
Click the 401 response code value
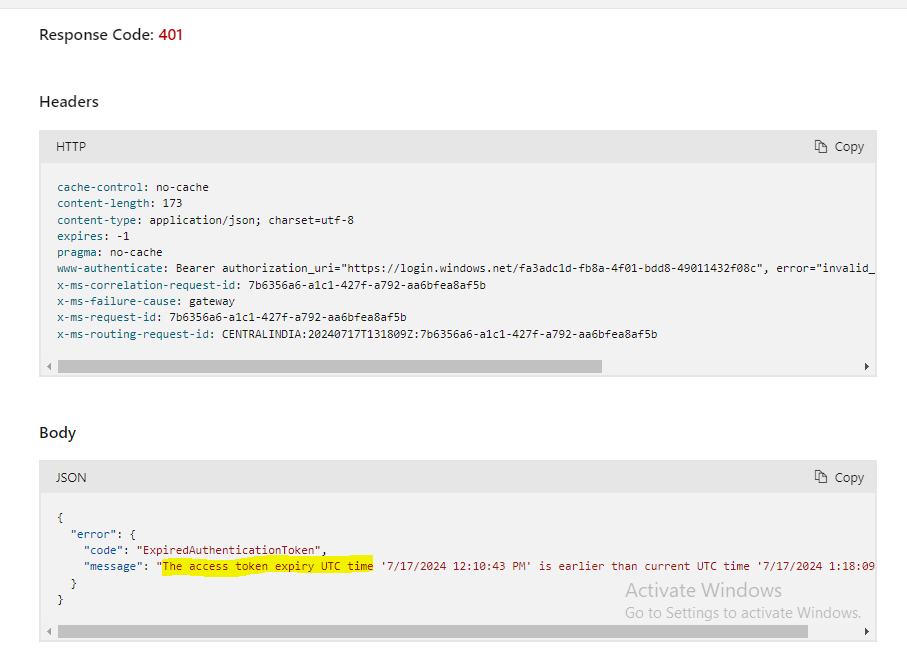coord(170,35)
